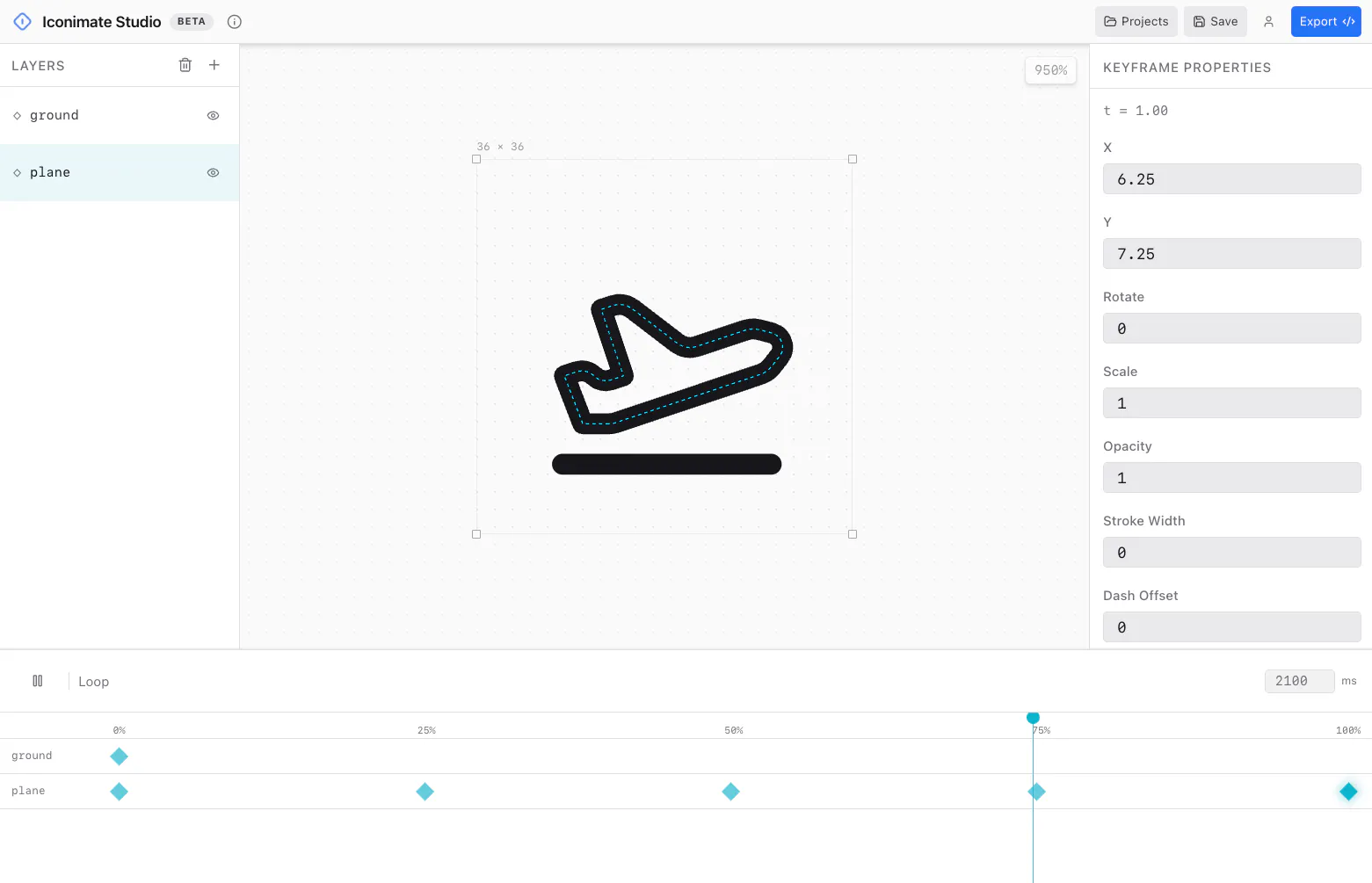This screenshot has height=883, width=1372.
Task: Edit the Rotate value field
Action: pyautogui.click(x=1232, y=329)
